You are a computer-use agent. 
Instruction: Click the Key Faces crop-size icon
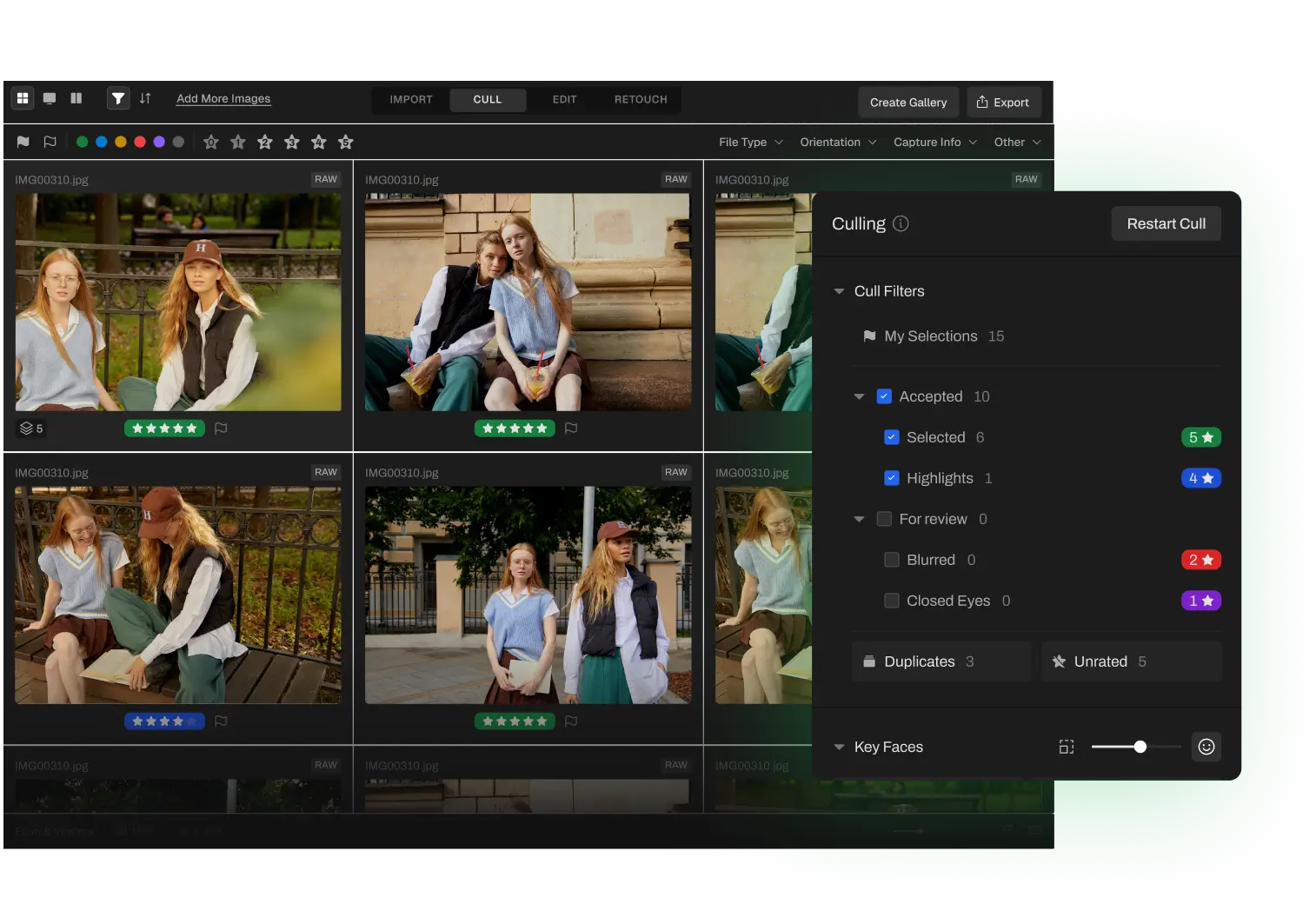point(1067,747)
